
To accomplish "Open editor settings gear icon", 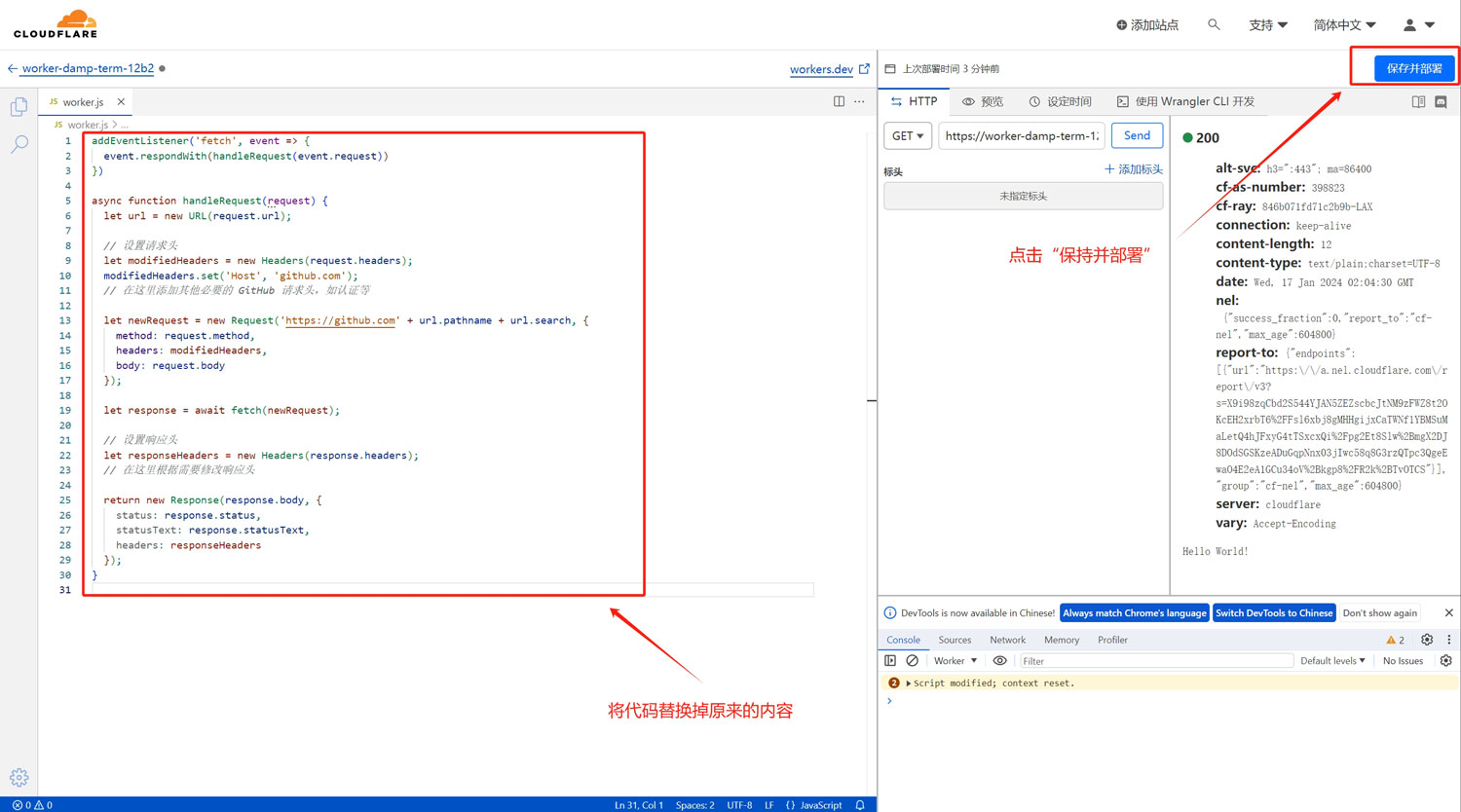I will click(19, 777).
